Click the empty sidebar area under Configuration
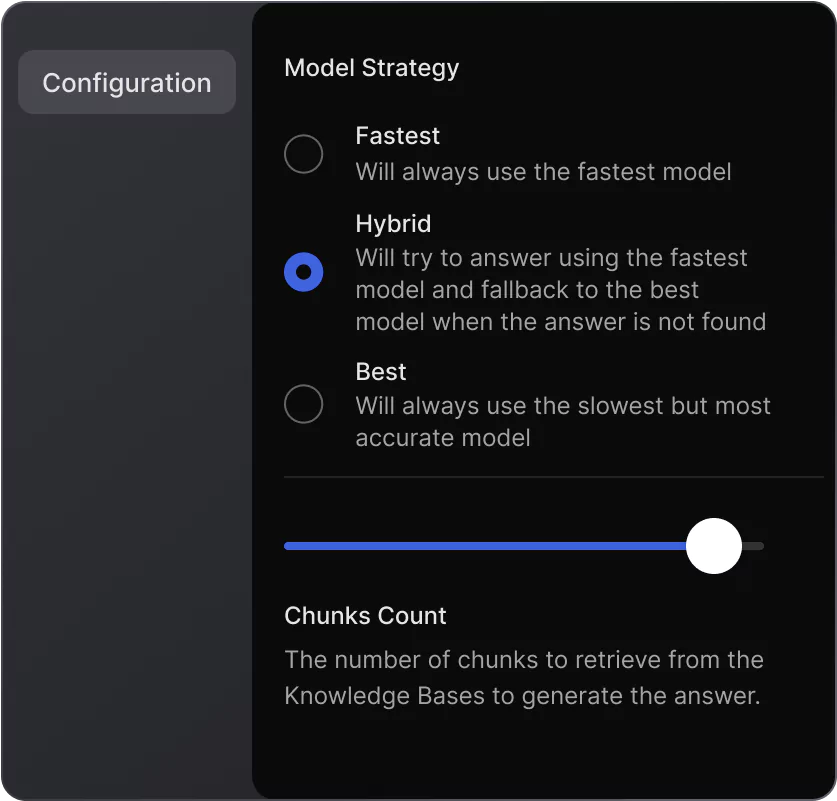837x801 pixels. pos(127,450)
